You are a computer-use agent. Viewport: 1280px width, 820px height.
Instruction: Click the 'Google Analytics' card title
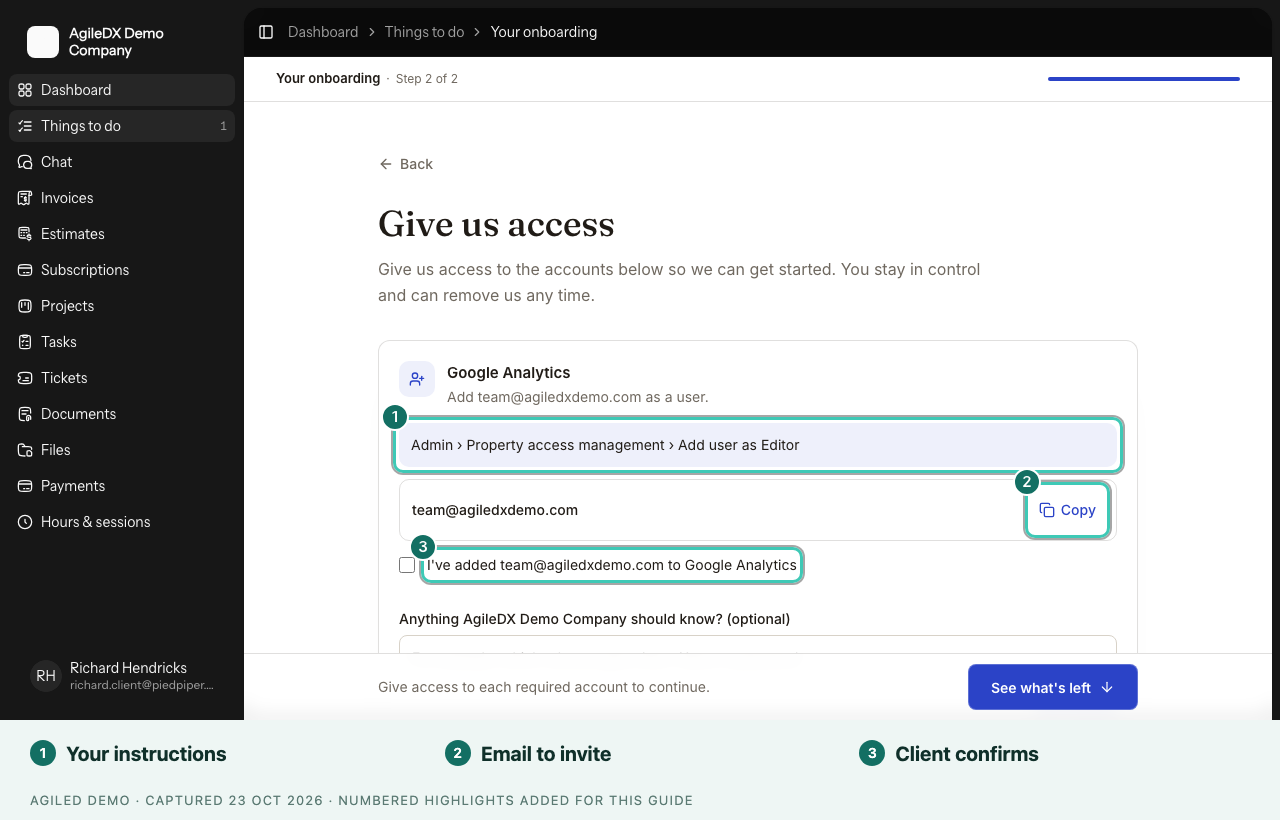(508, 373)
